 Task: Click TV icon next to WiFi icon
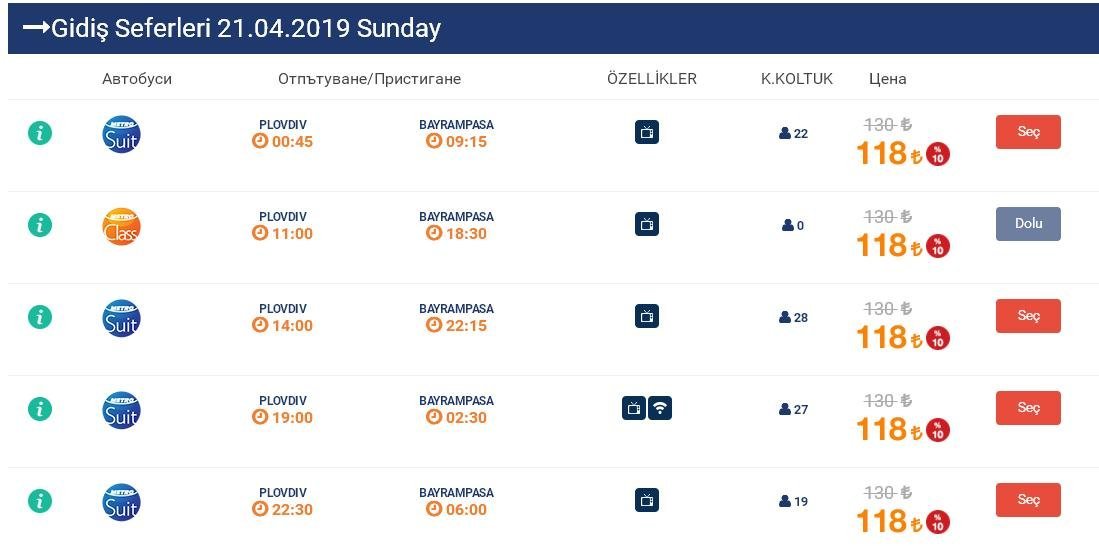coord(634,408)
